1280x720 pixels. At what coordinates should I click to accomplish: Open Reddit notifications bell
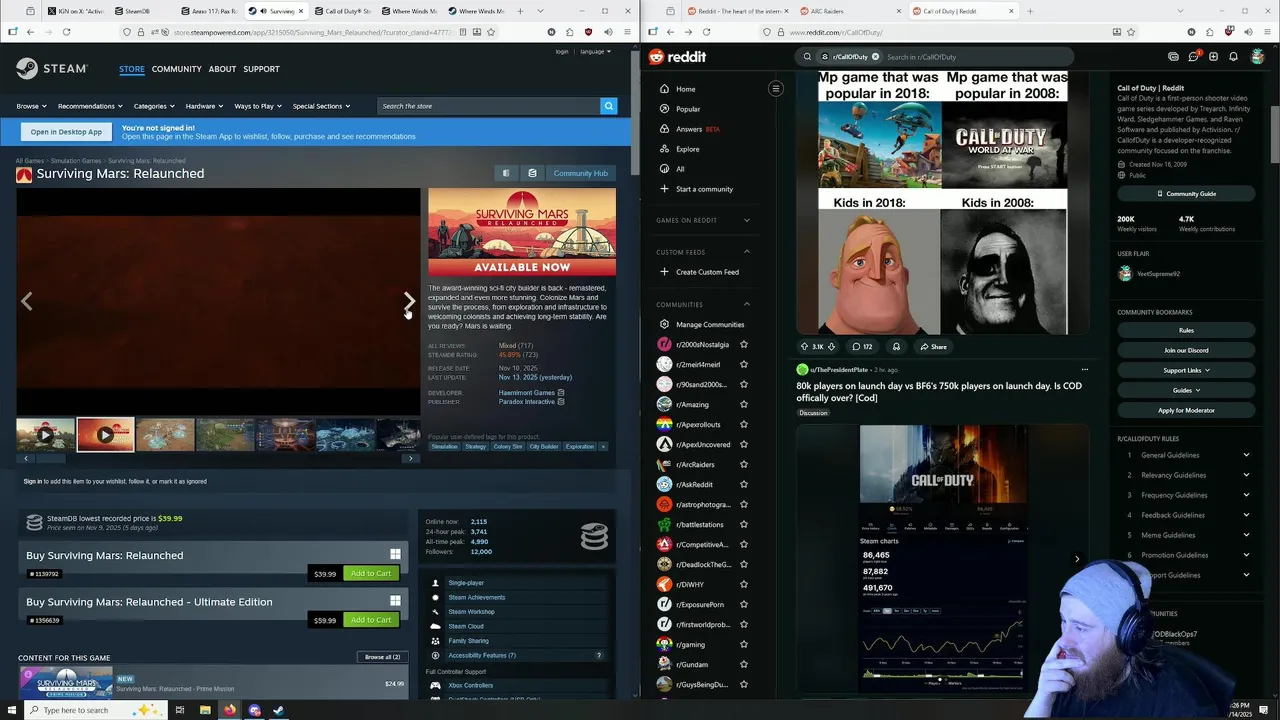coord(1233,57)
